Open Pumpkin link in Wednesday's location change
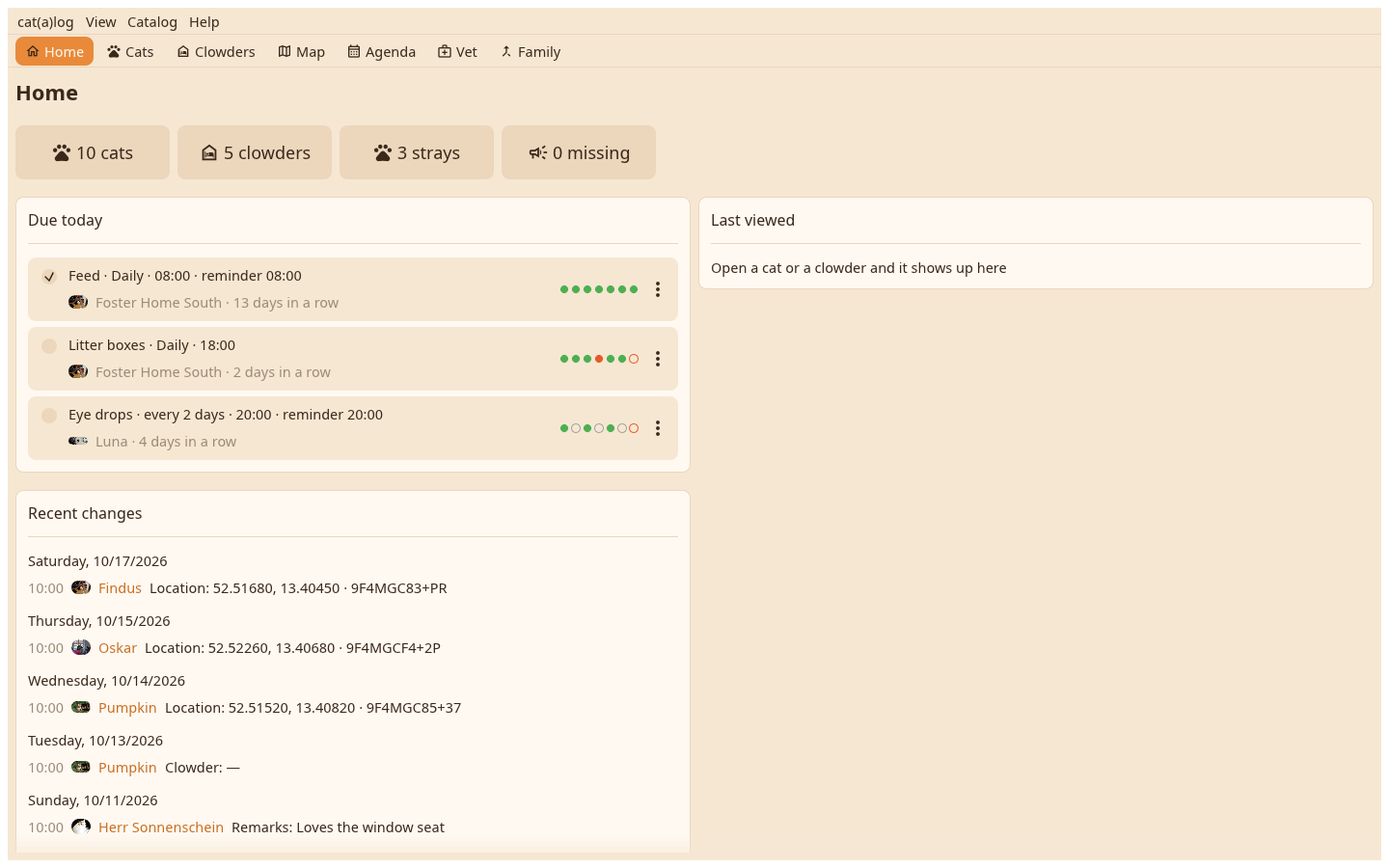The image size is (1389, 868). click(x=127, y=708)
